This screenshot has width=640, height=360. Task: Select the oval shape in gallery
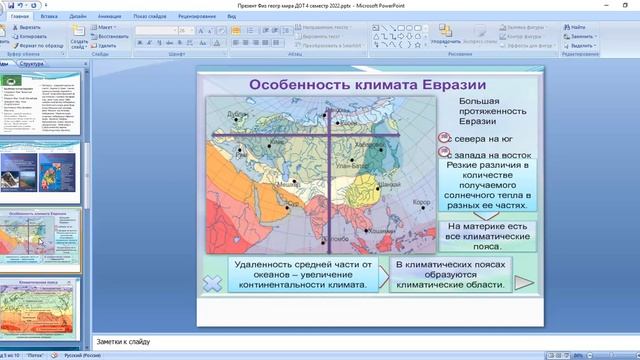(x=409, y=28)
